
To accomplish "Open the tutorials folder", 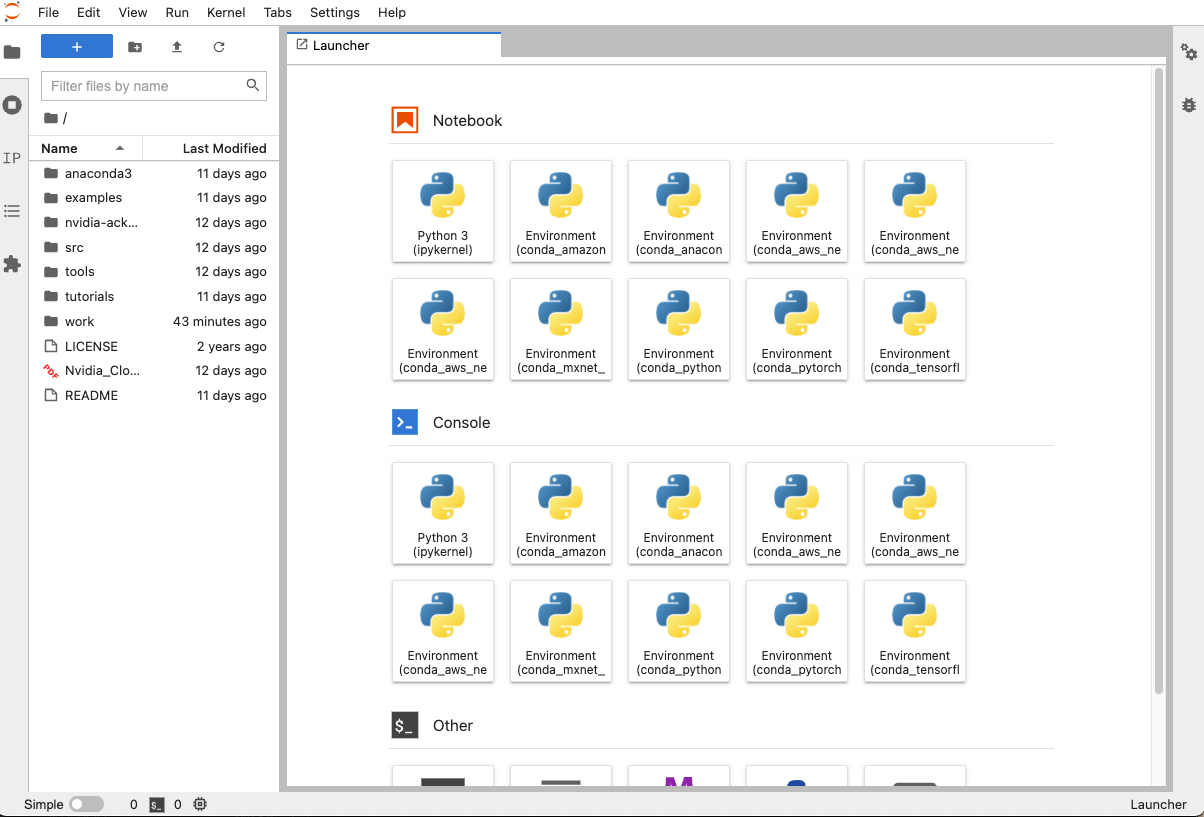I will [89, 296].
